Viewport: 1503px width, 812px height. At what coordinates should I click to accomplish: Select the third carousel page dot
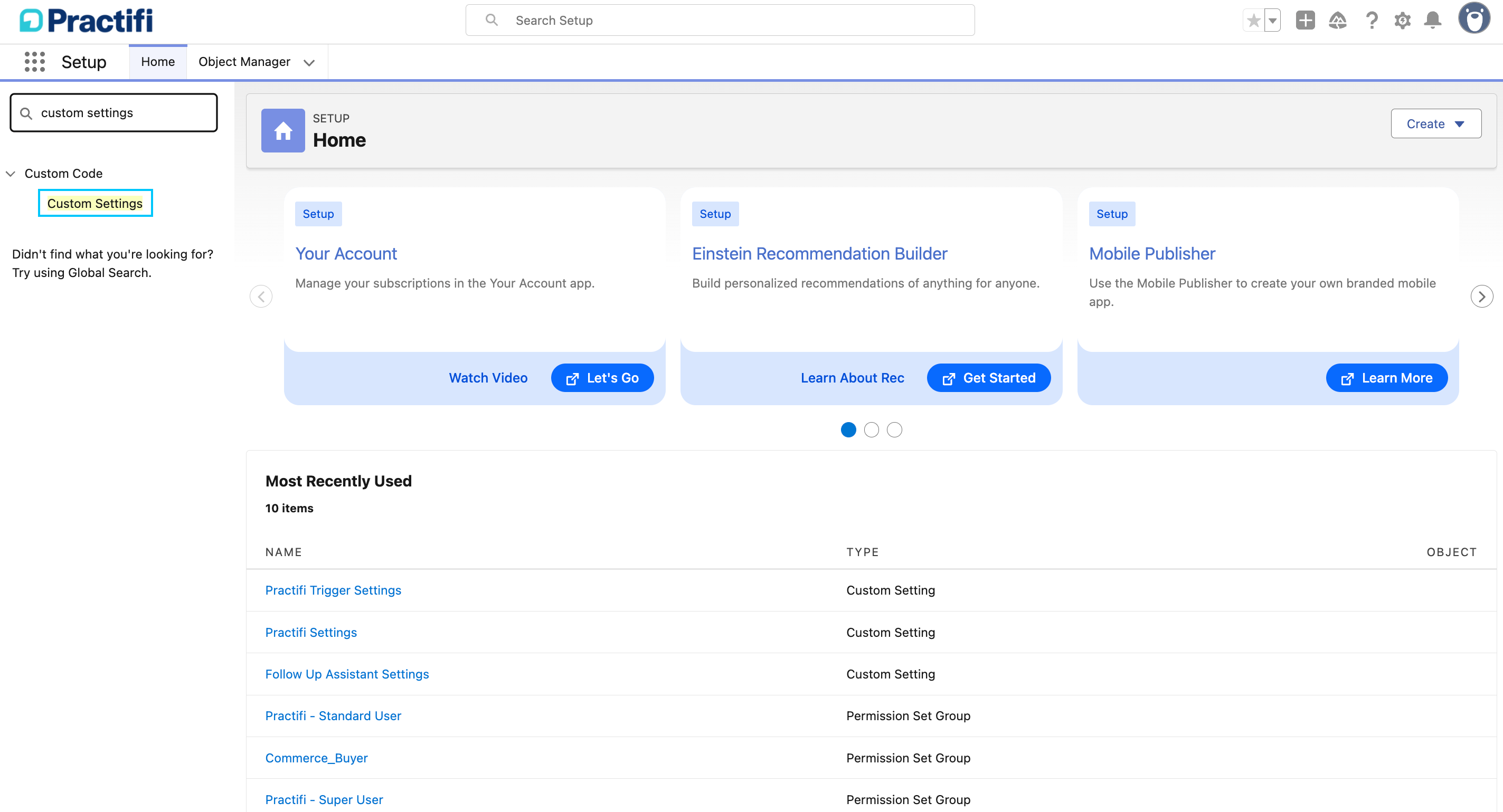point(894,429)
